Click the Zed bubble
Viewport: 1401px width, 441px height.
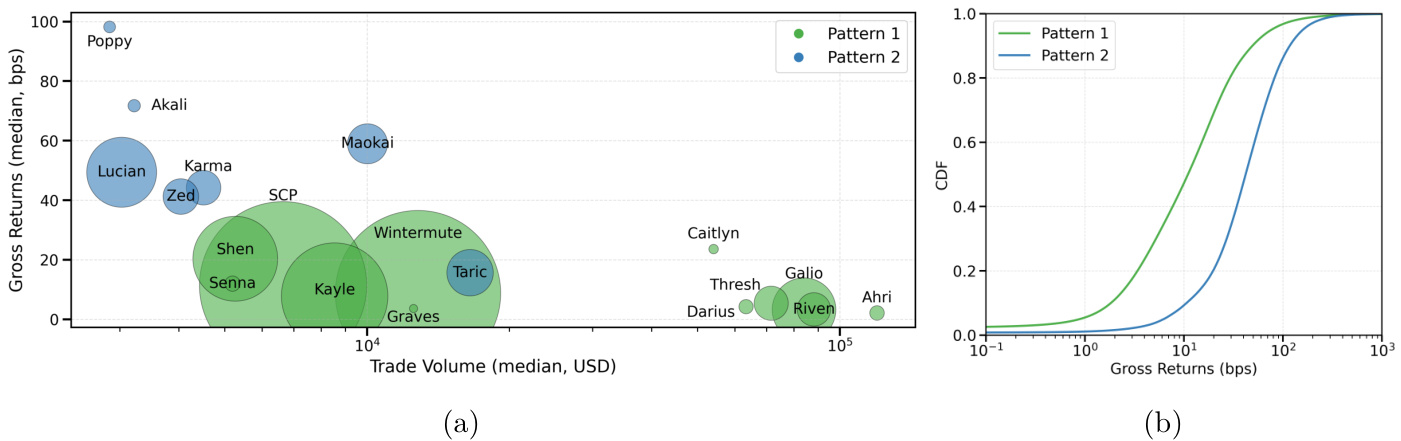pos(180,197)
